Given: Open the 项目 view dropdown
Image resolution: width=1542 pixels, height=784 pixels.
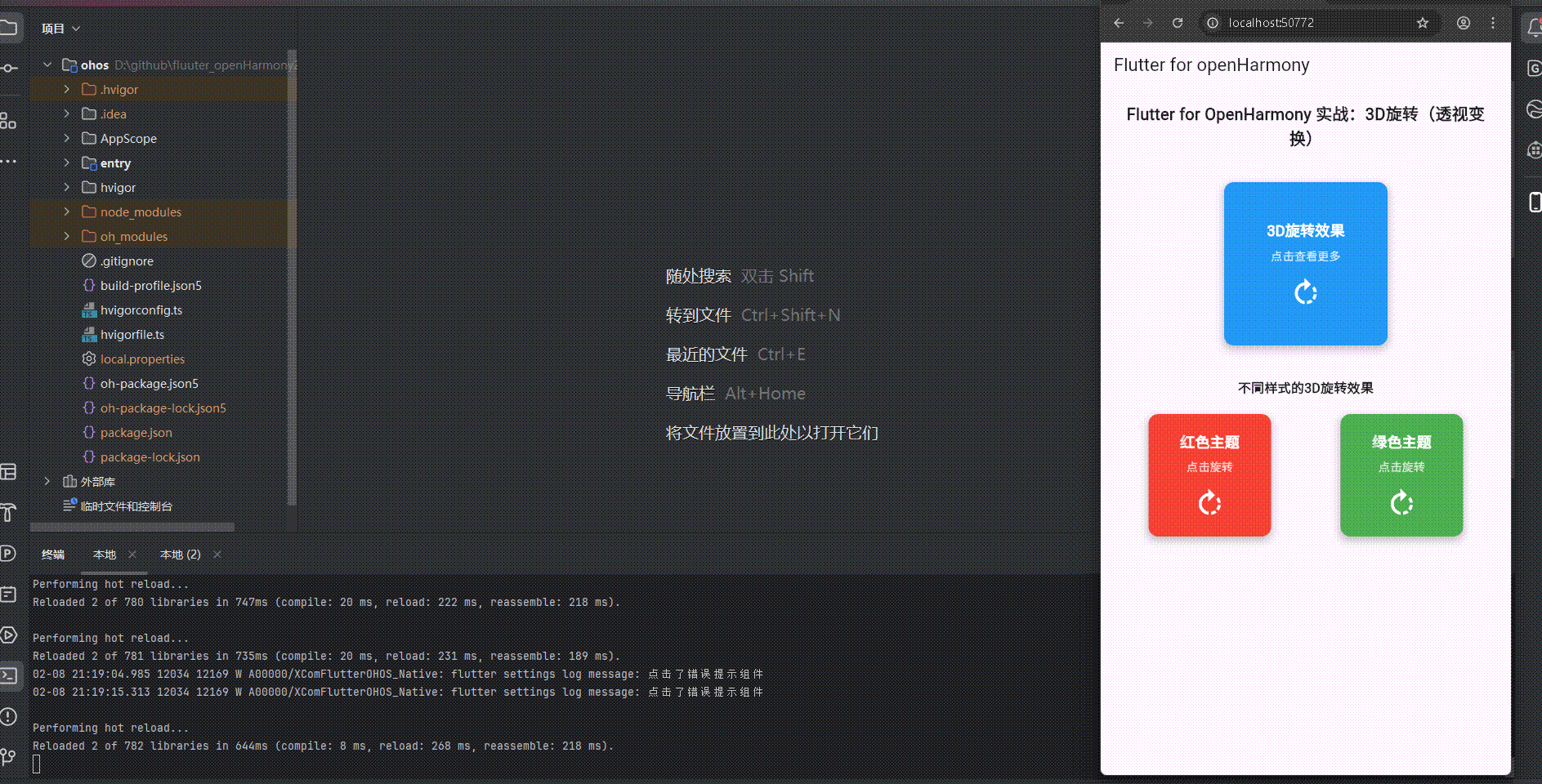Looking at the screenshot, I should pos(61,29).
